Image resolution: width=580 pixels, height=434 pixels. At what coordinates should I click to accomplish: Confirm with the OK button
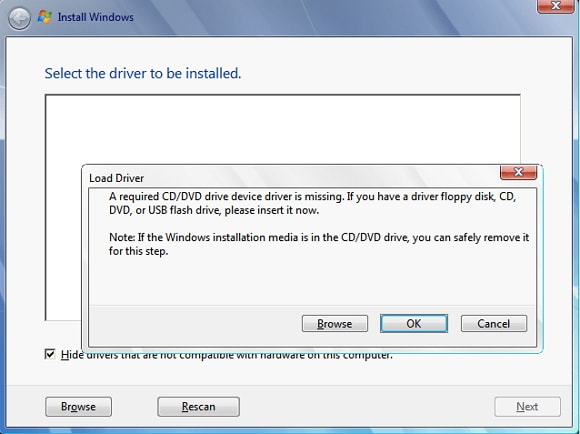coord(414,324)
